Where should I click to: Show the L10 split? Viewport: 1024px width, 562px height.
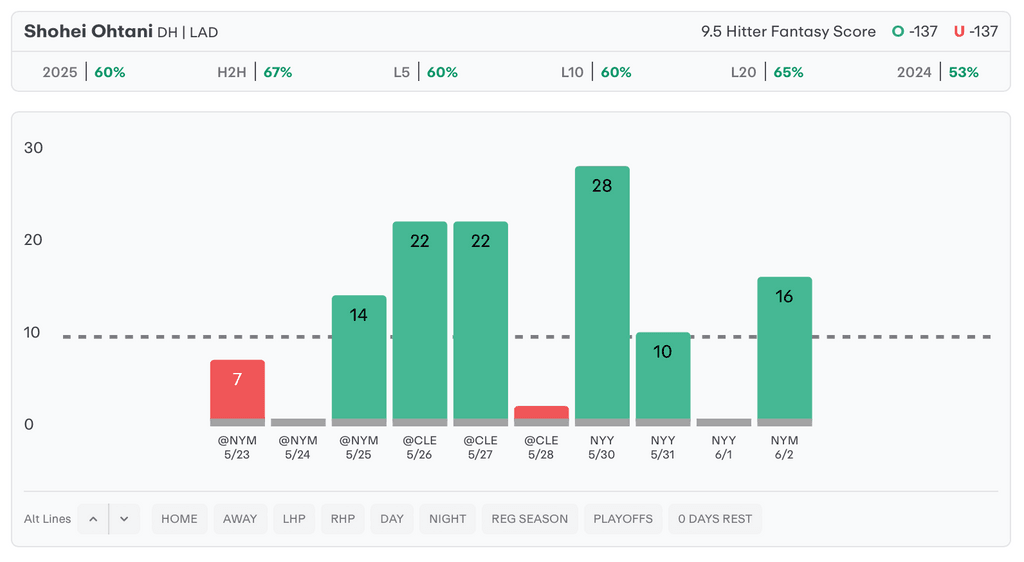click(596, 72)
